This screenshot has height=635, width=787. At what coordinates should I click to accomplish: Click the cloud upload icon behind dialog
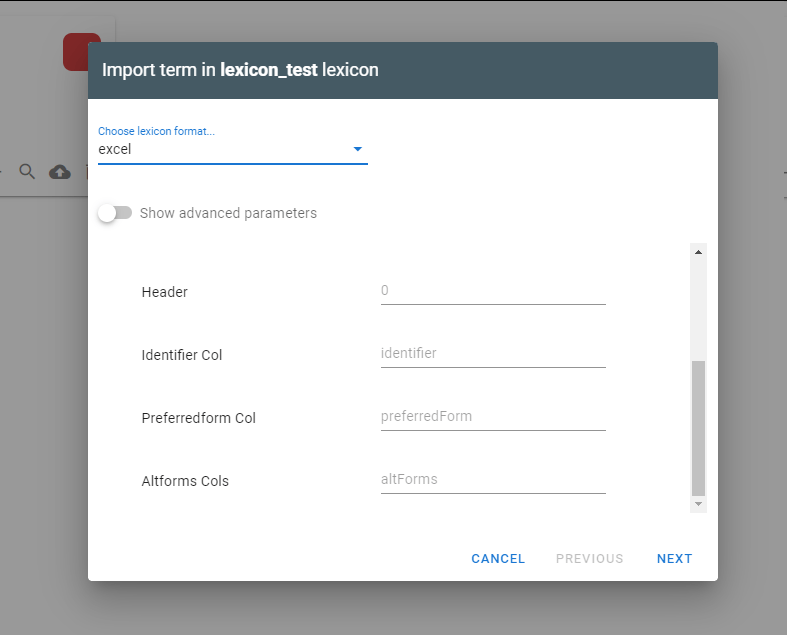[60, 173]
